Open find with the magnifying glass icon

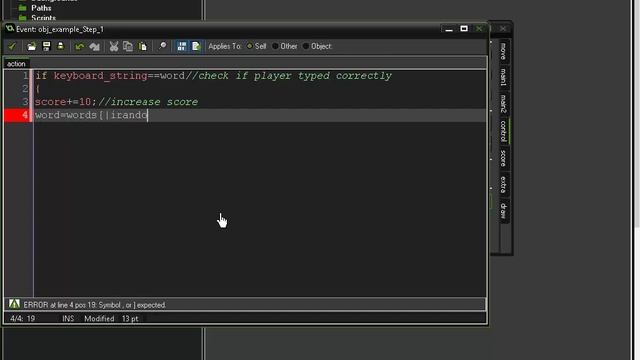(162, 46)
